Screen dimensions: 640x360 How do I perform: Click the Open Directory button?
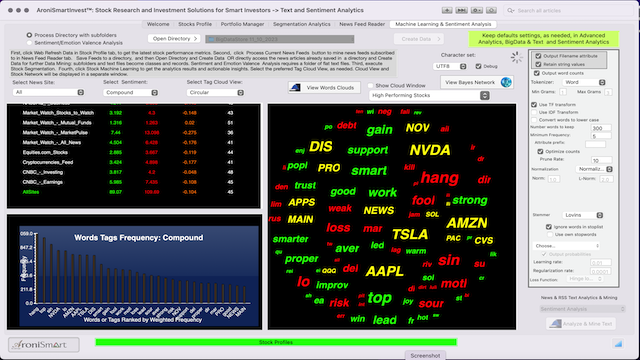174,38
